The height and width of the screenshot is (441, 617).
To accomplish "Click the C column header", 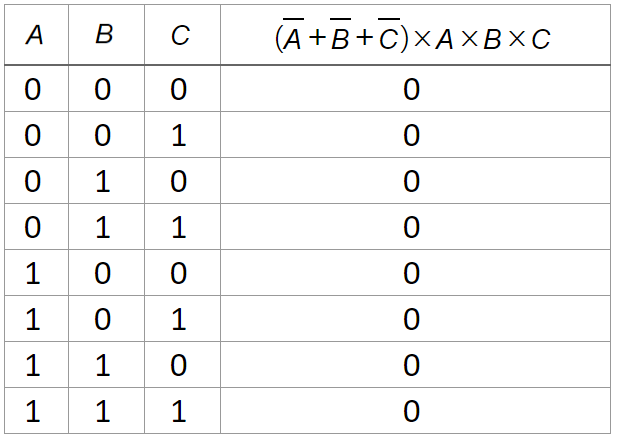I will click(179, 36).
